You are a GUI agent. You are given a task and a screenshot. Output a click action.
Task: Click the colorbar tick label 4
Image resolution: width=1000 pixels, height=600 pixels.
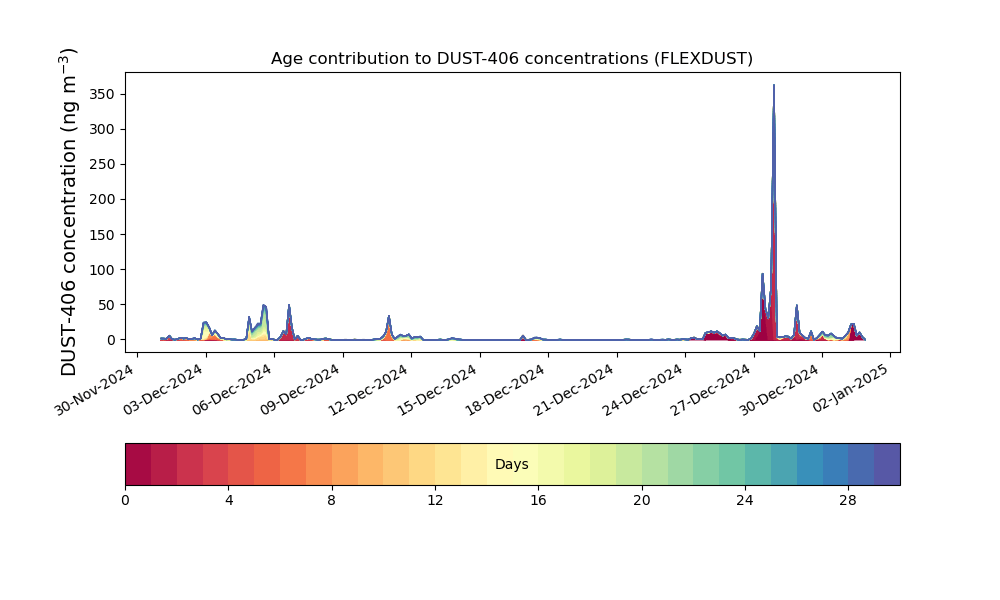click(229, 501)
